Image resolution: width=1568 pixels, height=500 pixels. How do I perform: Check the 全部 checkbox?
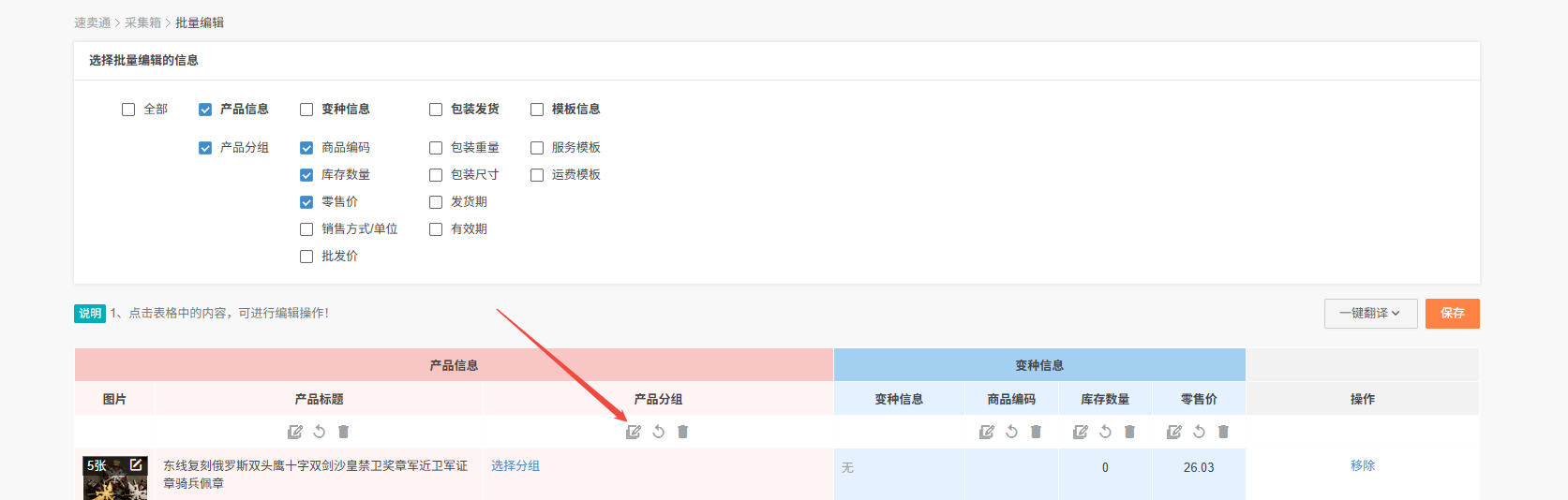(x=128, y=110)
